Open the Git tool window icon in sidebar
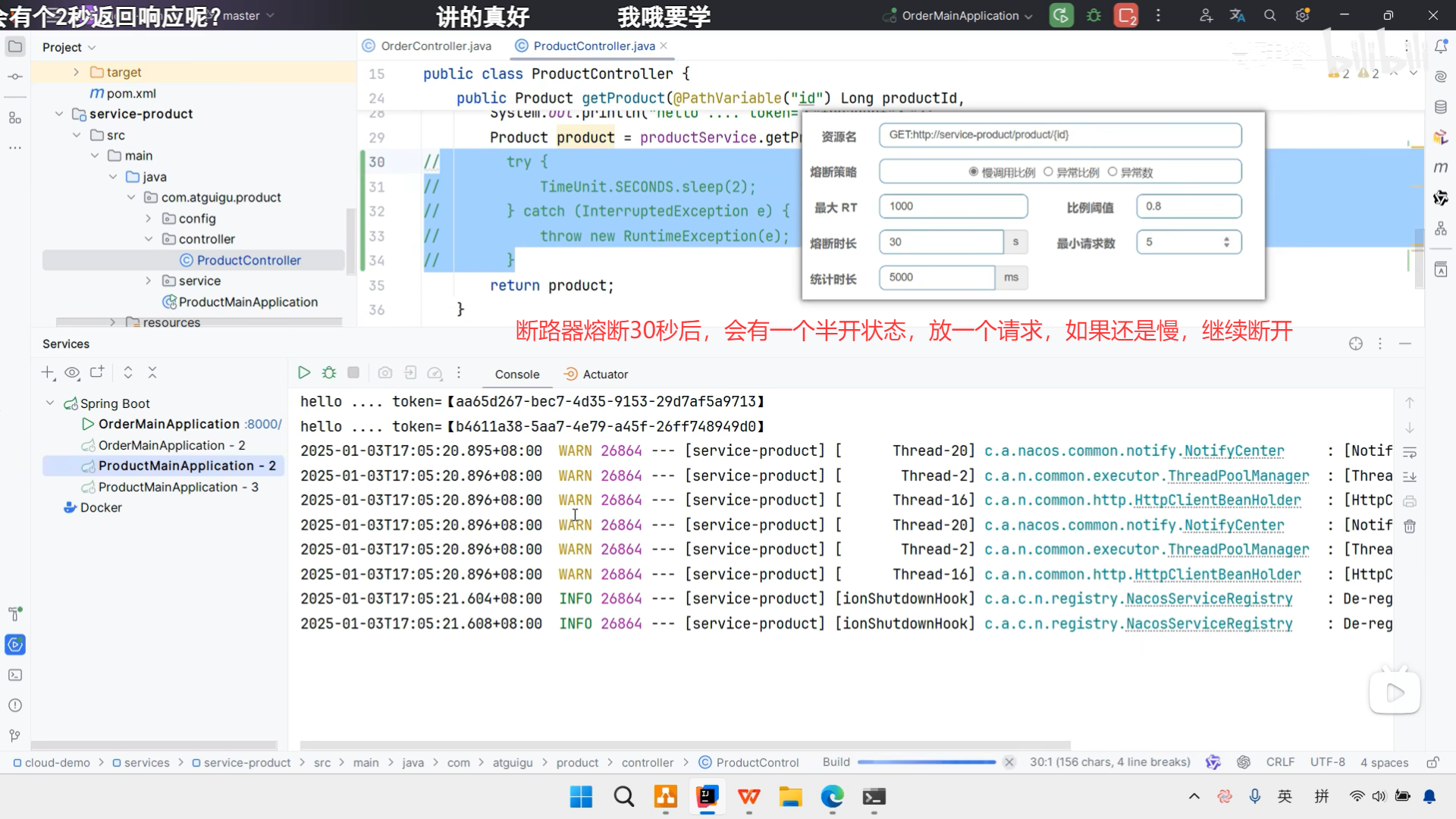Image resolution: width=1456 pixels, height=819 pixels. point(15,736)
